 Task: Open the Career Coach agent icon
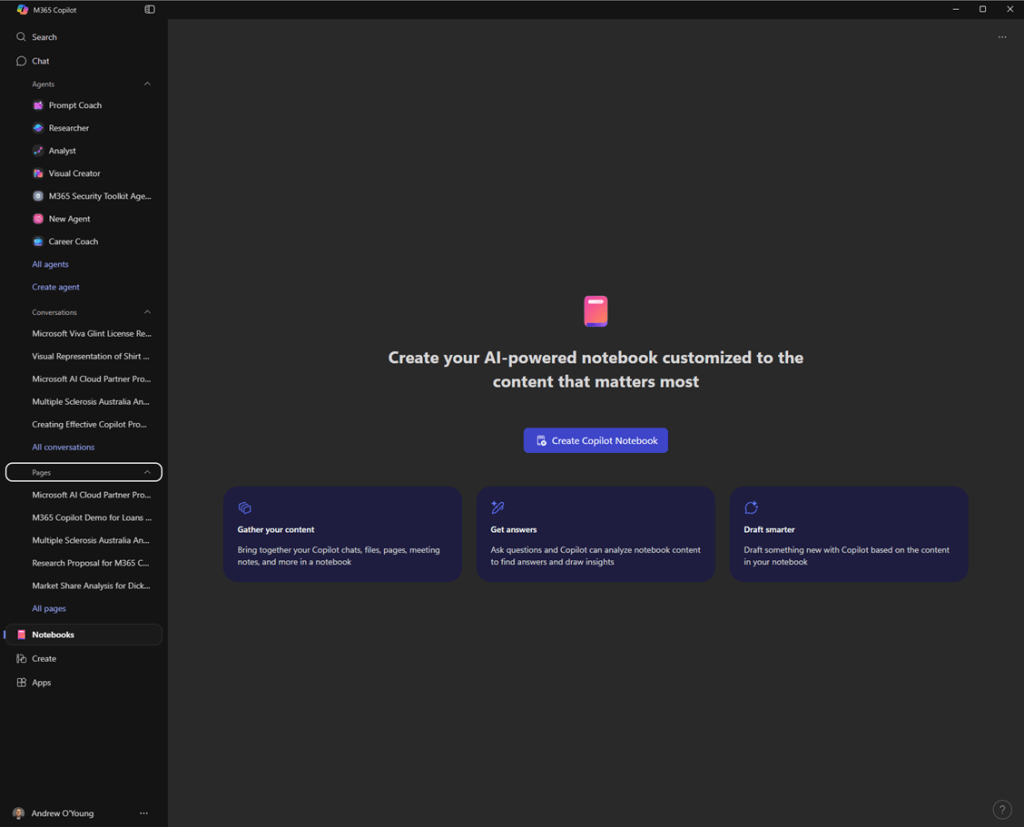[x=38, y=241]
